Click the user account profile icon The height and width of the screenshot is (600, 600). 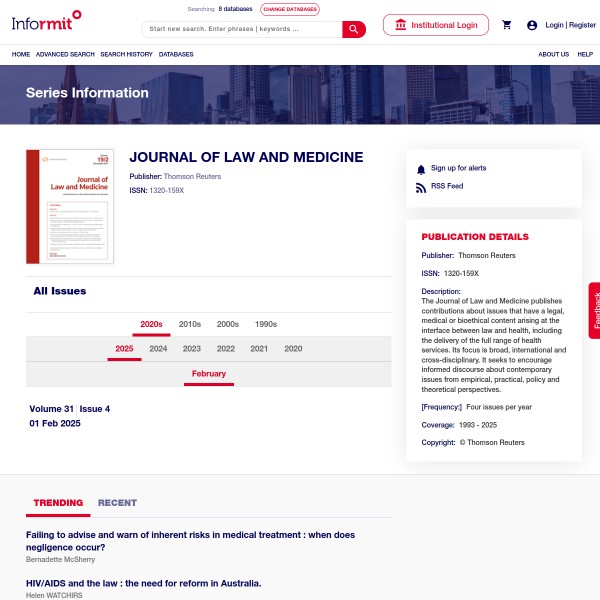pyautogui.click(x=532, y=25)
